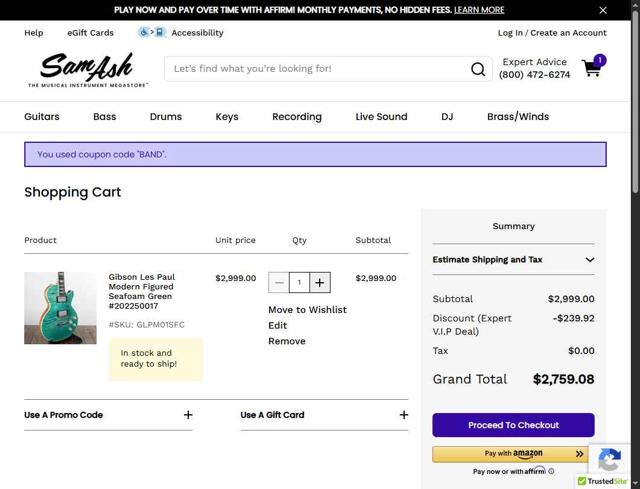Open the Bass menu
The width and height of the screenshot is (640, 489).
(104, 117)
